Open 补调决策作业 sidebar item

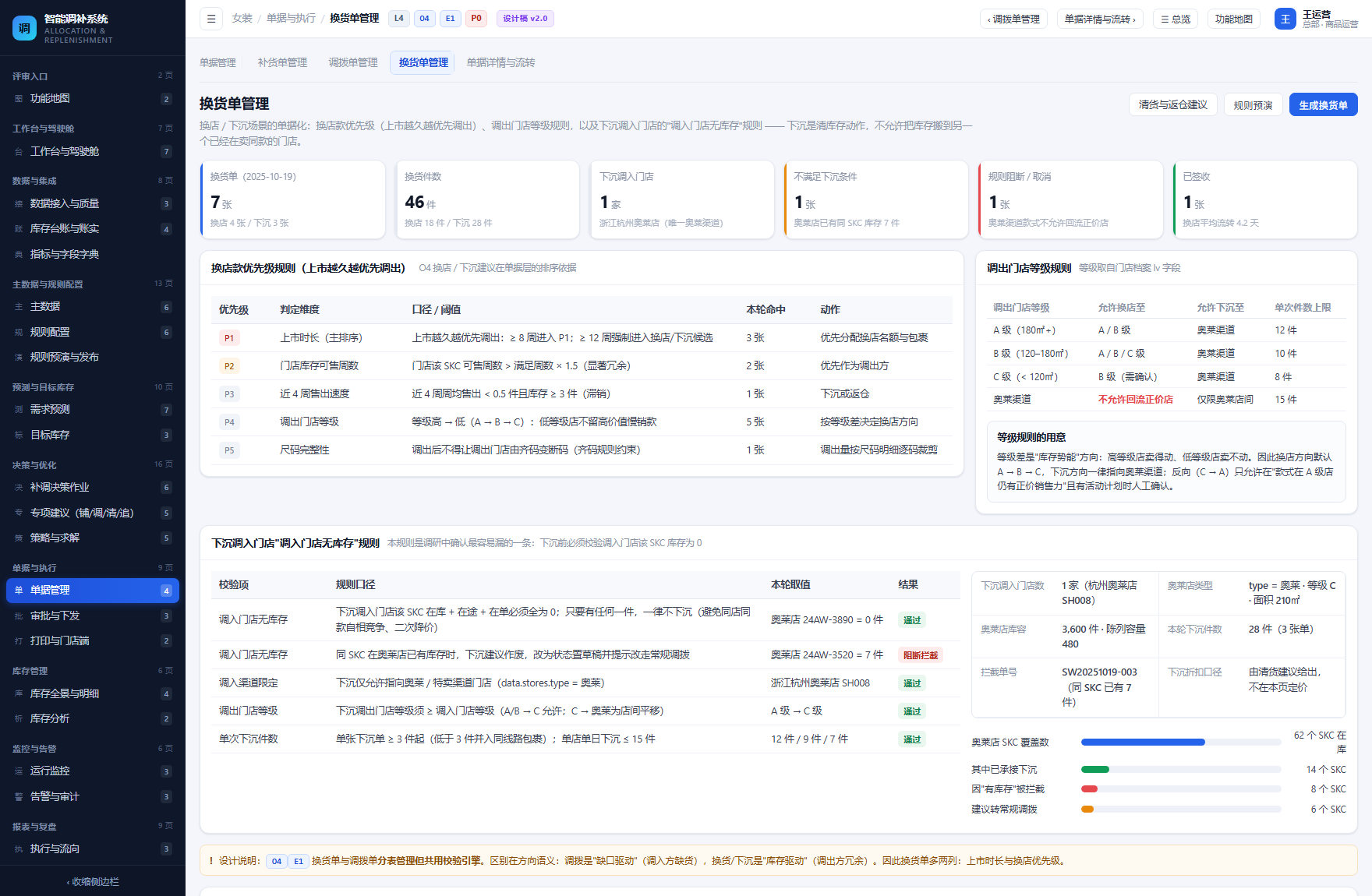(x=93, y=488)
